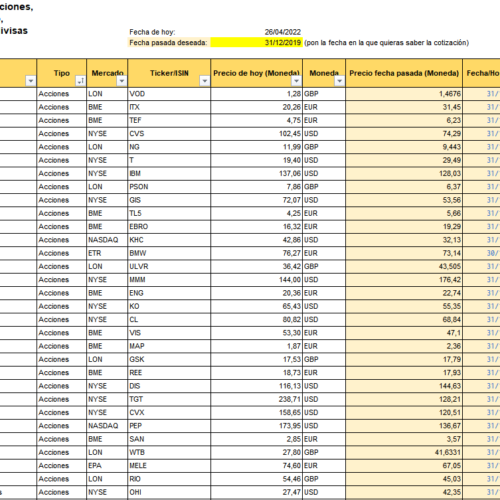500x500 pixels.
Task: Click the Acciones type cell for VOD
Action: (x=62, y=94)
